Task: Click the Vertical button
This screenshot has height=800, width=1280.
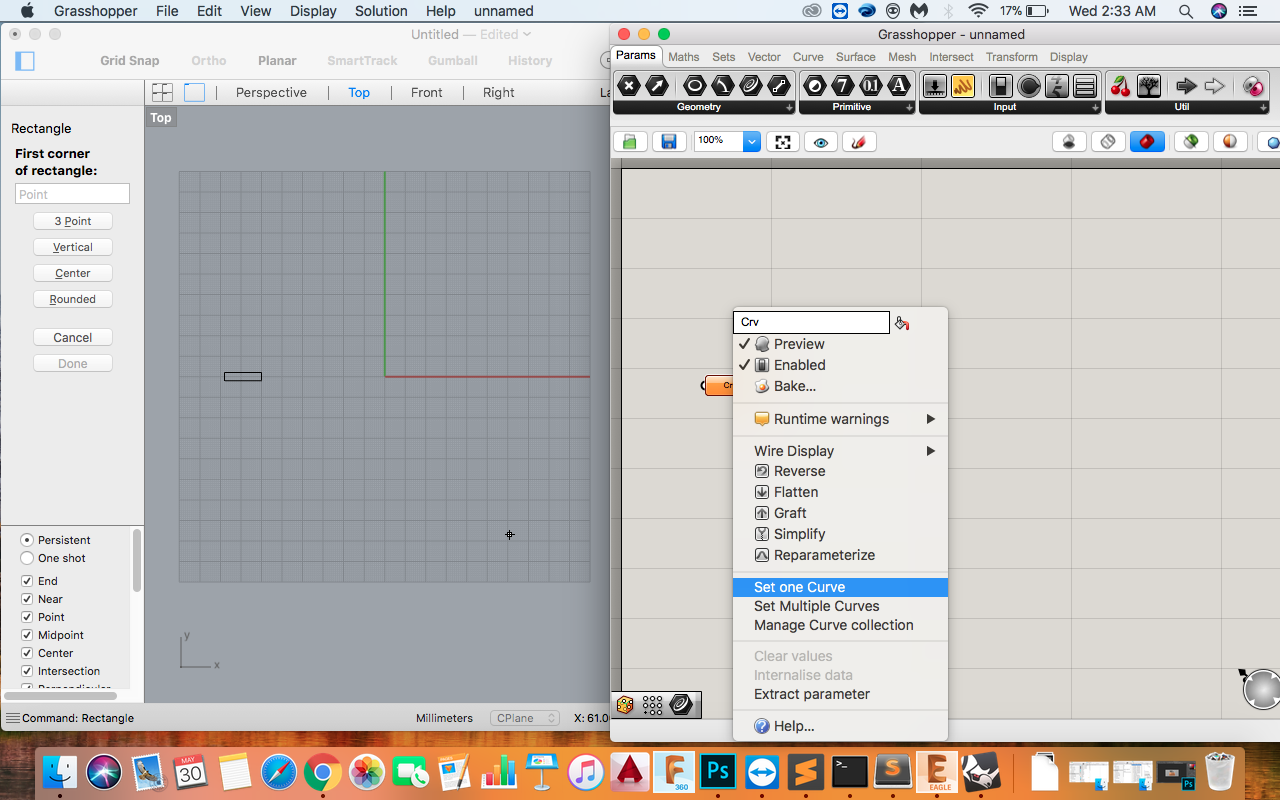Action: tap(73, 247)
